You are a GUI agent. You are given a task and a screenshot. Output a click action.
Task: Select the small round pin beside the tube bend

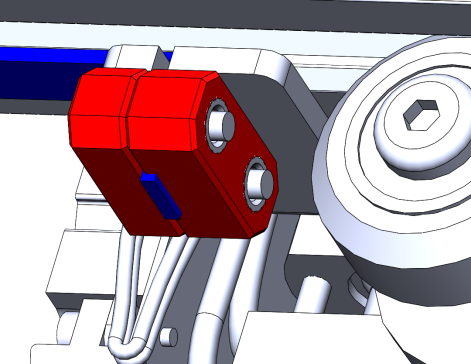[168, 337]
